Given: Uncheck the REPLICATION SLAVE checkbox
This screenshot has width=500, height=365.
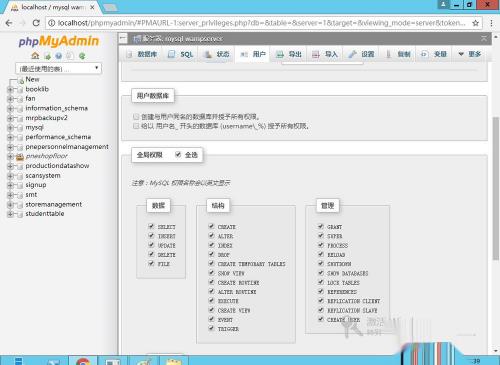Looking at the screenshot, I should [321, 310].
